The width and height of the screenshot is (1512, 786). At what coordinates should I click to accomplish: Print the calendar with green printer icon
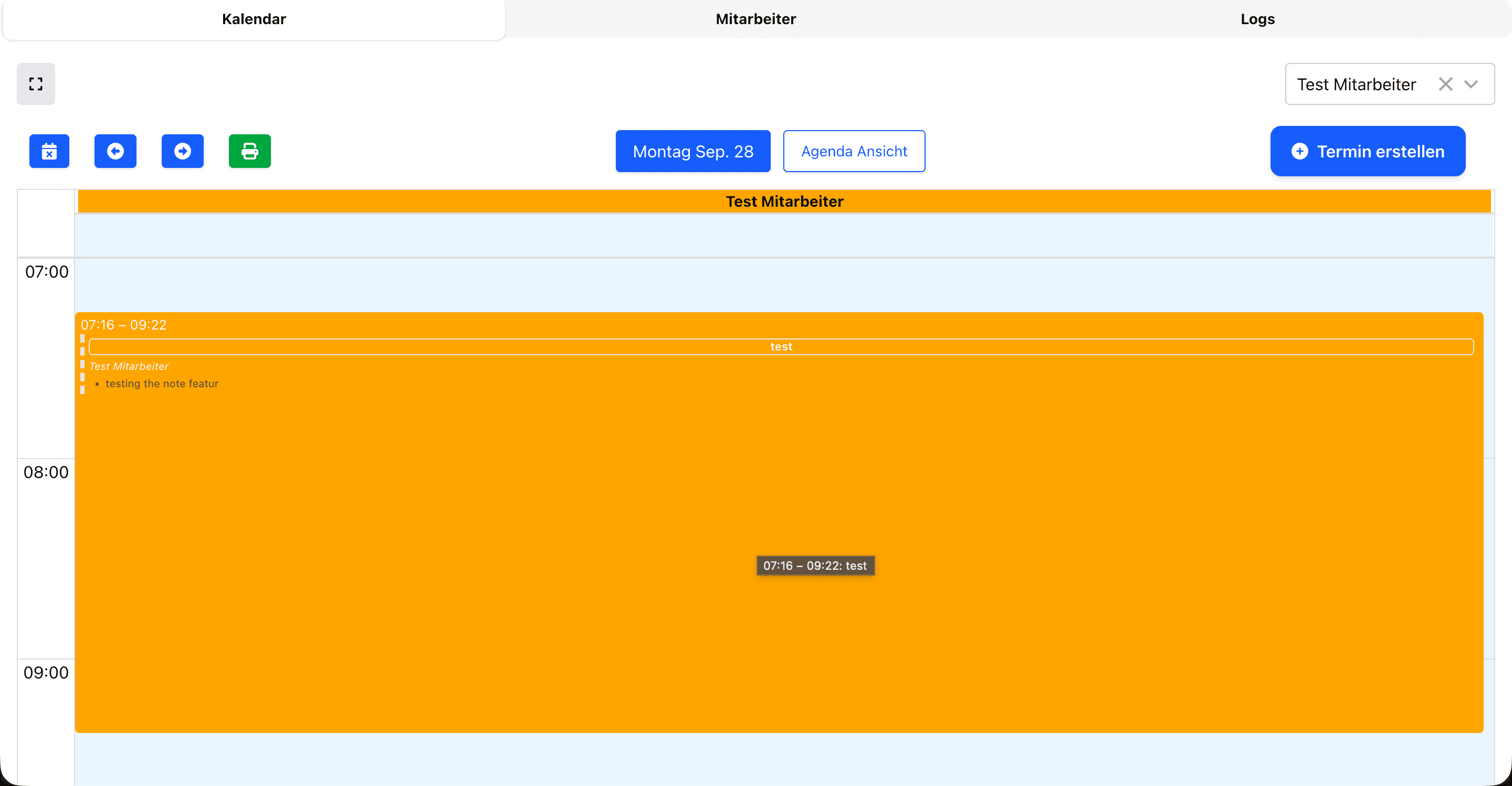[250, 151]
